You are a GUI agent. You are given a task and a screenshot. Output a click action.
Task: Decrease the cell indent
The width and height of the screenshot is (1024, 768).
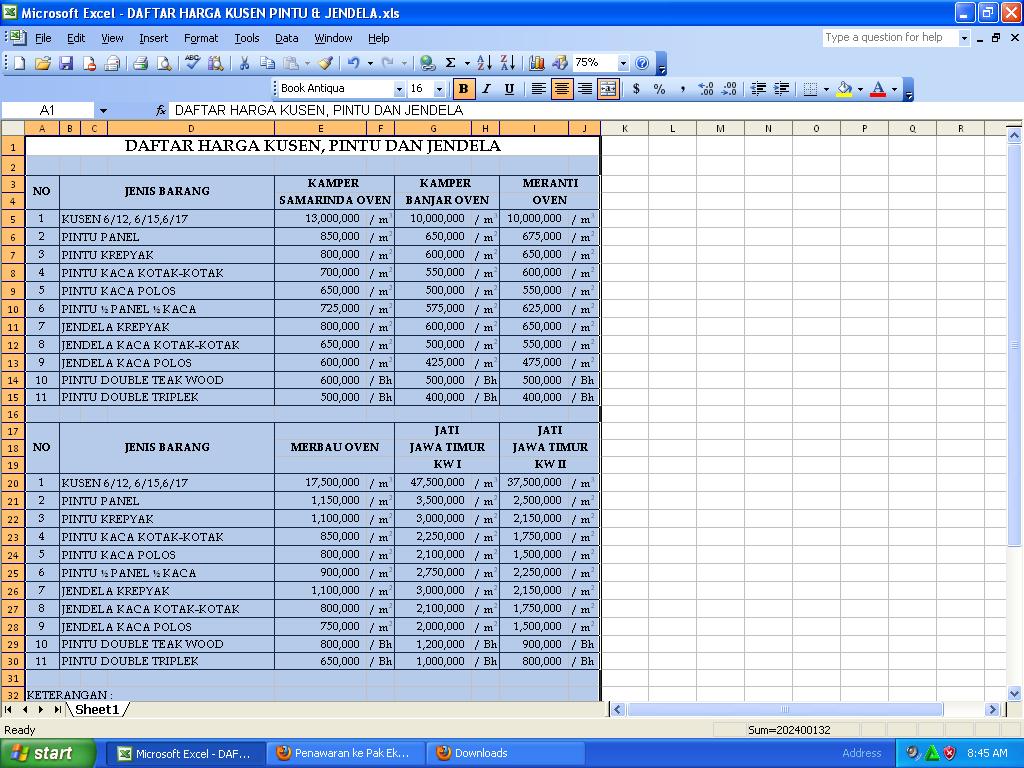click(x=758, y=89)
